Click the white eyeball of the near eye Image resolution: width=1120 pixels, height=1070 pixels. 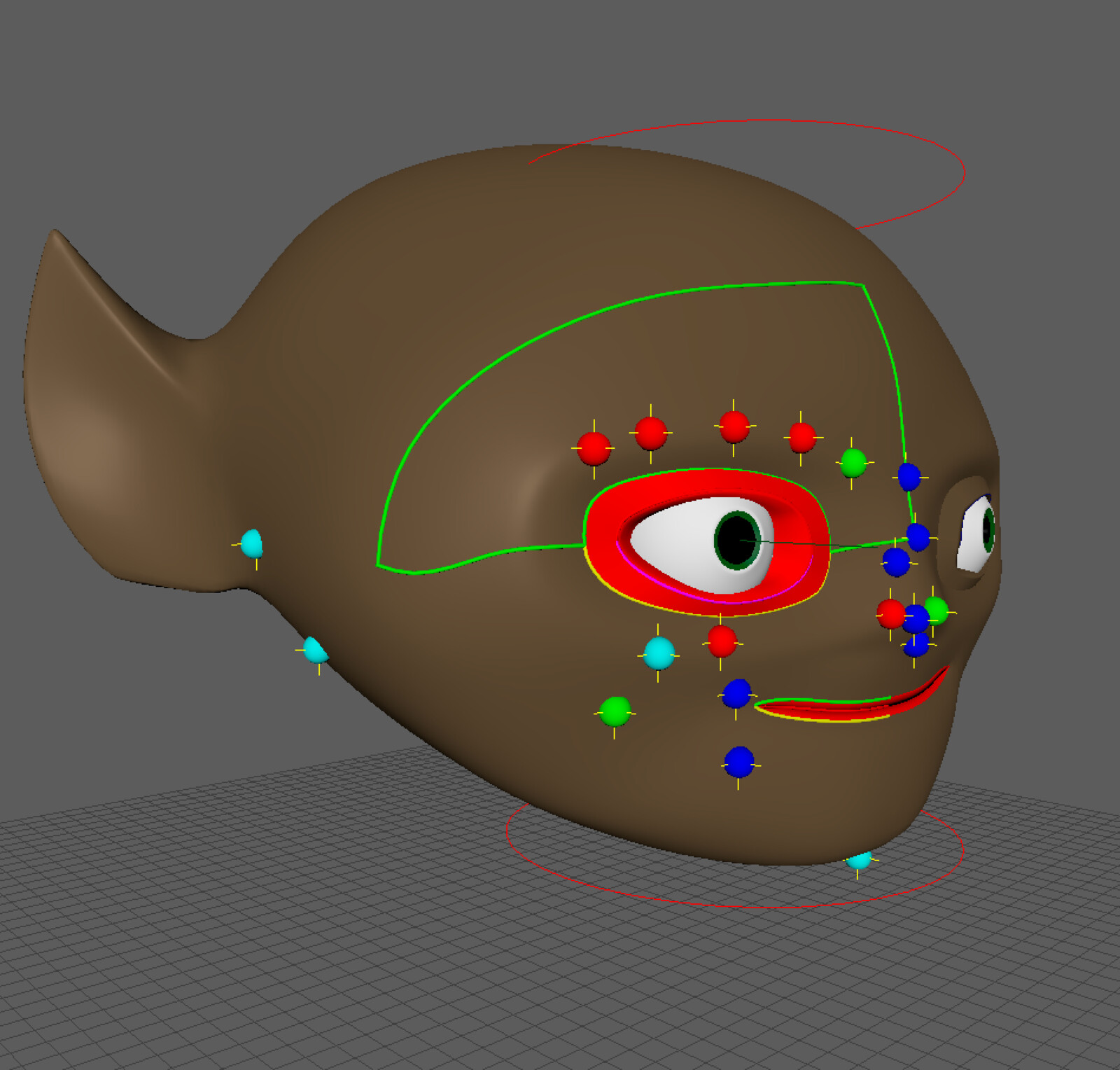pos(675,543)
